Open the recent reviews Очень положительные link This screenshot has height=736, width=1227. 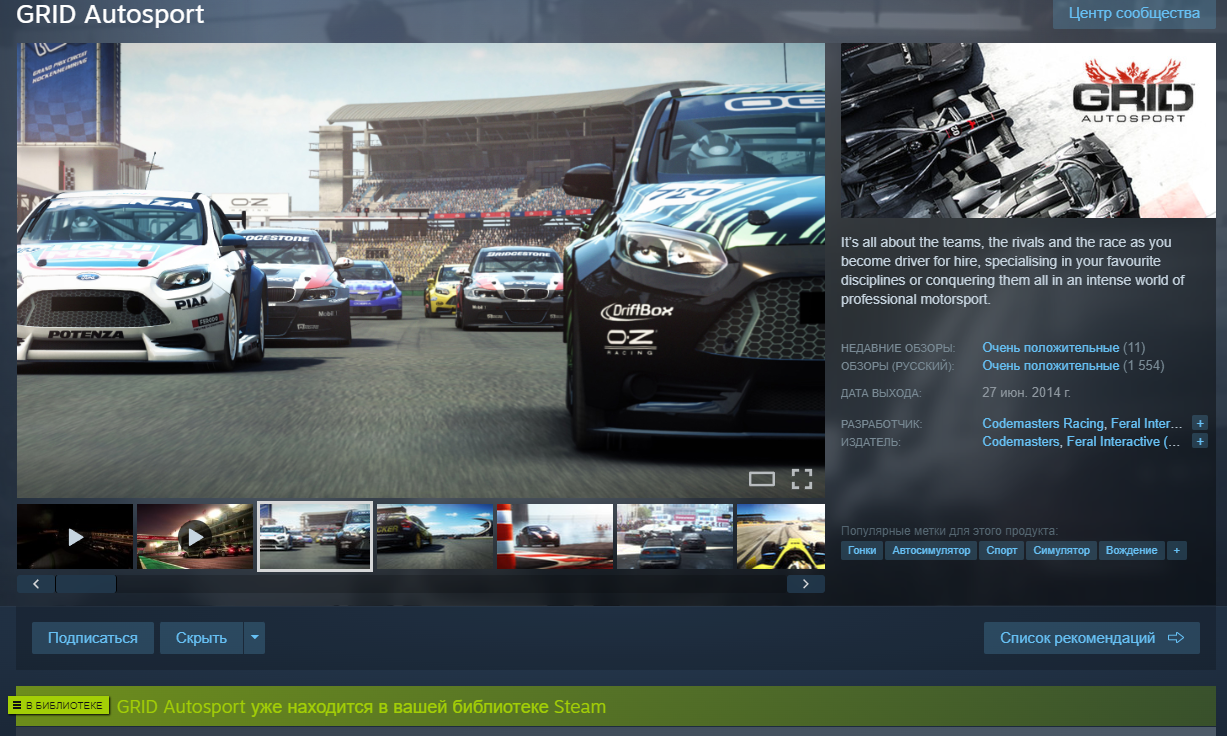click(x=1050, y=348)
